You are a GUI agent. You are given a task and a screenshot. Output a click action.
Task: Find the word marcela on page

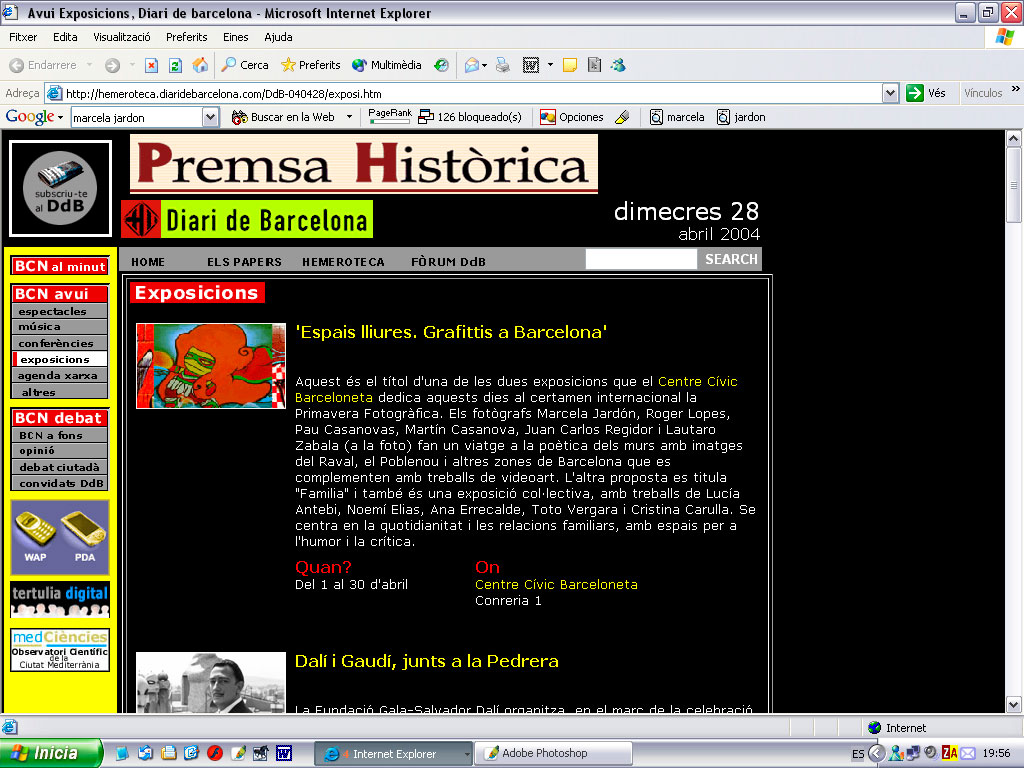pyautogui.click(x=677, y=118)
